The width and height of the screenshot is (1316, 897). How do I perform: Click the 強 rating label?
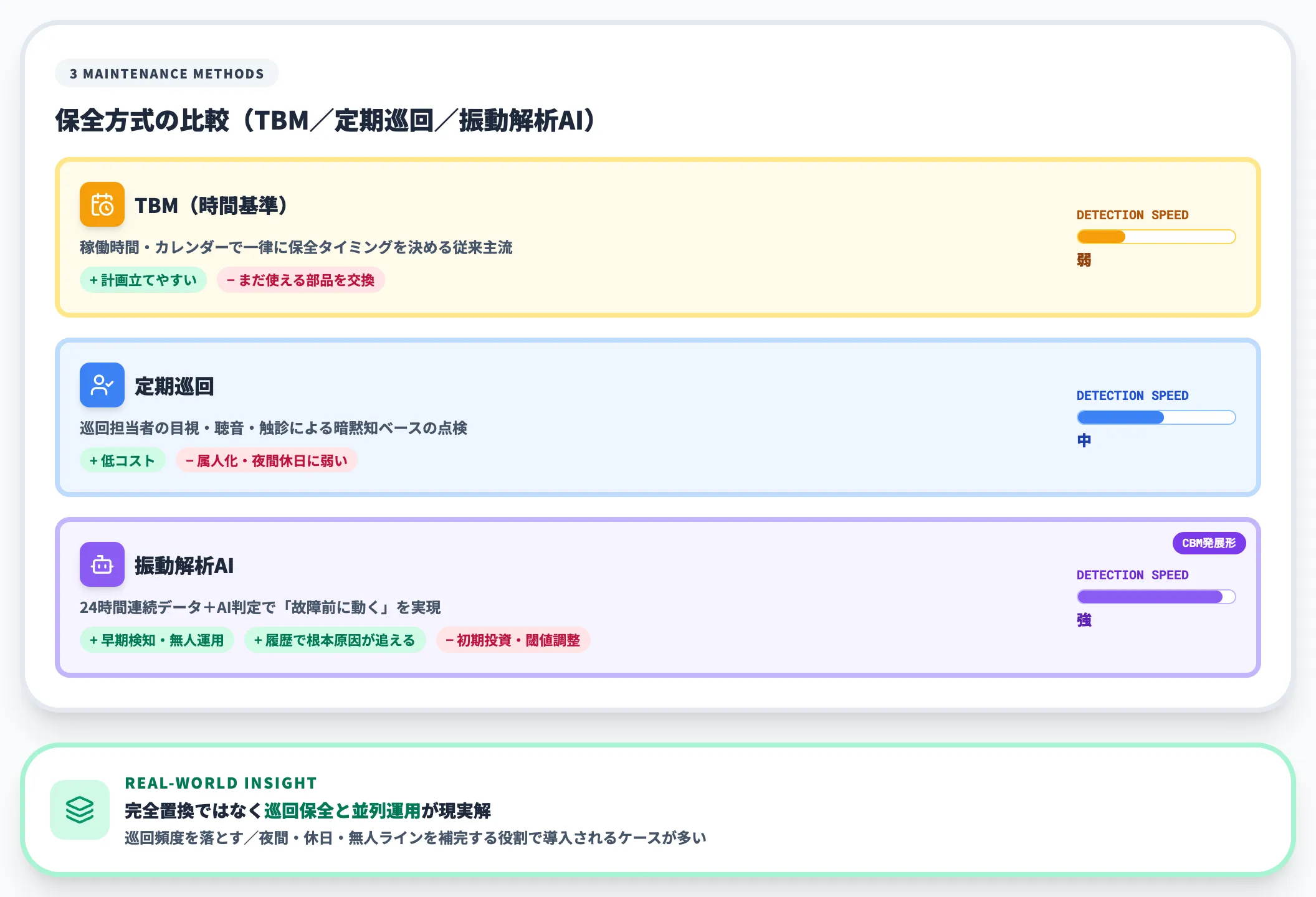(x=1084, y=620)
